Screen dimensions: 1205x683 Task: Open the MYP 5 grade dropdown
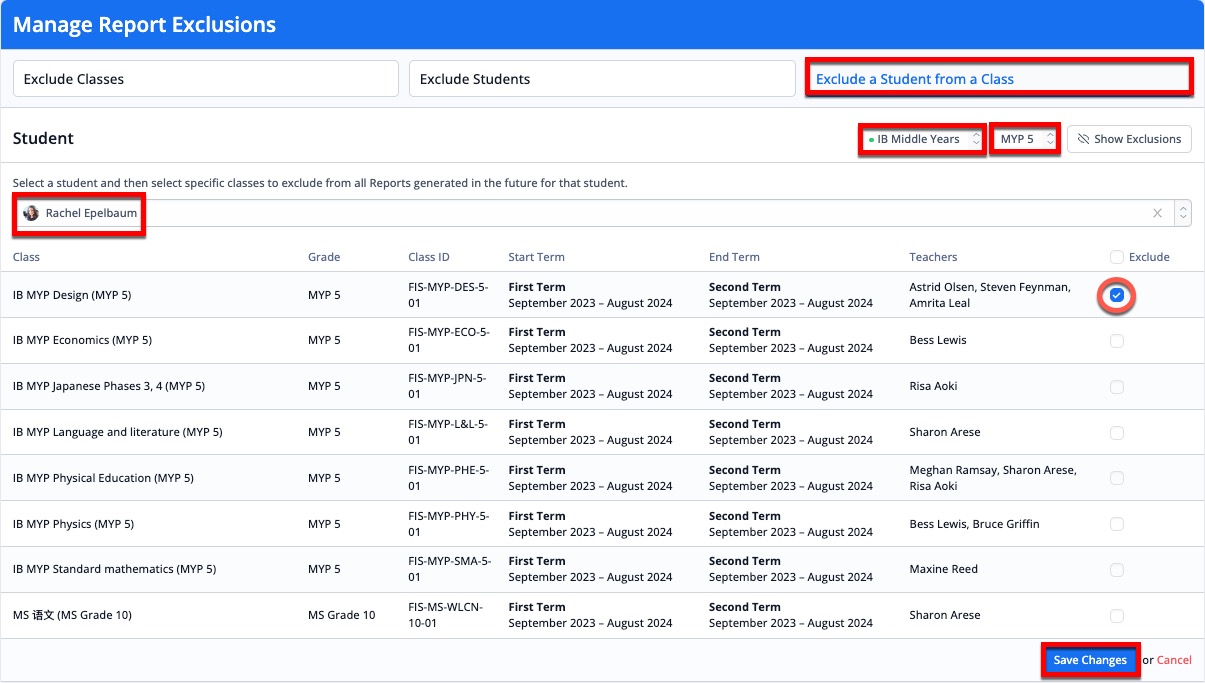point(1025,139)
